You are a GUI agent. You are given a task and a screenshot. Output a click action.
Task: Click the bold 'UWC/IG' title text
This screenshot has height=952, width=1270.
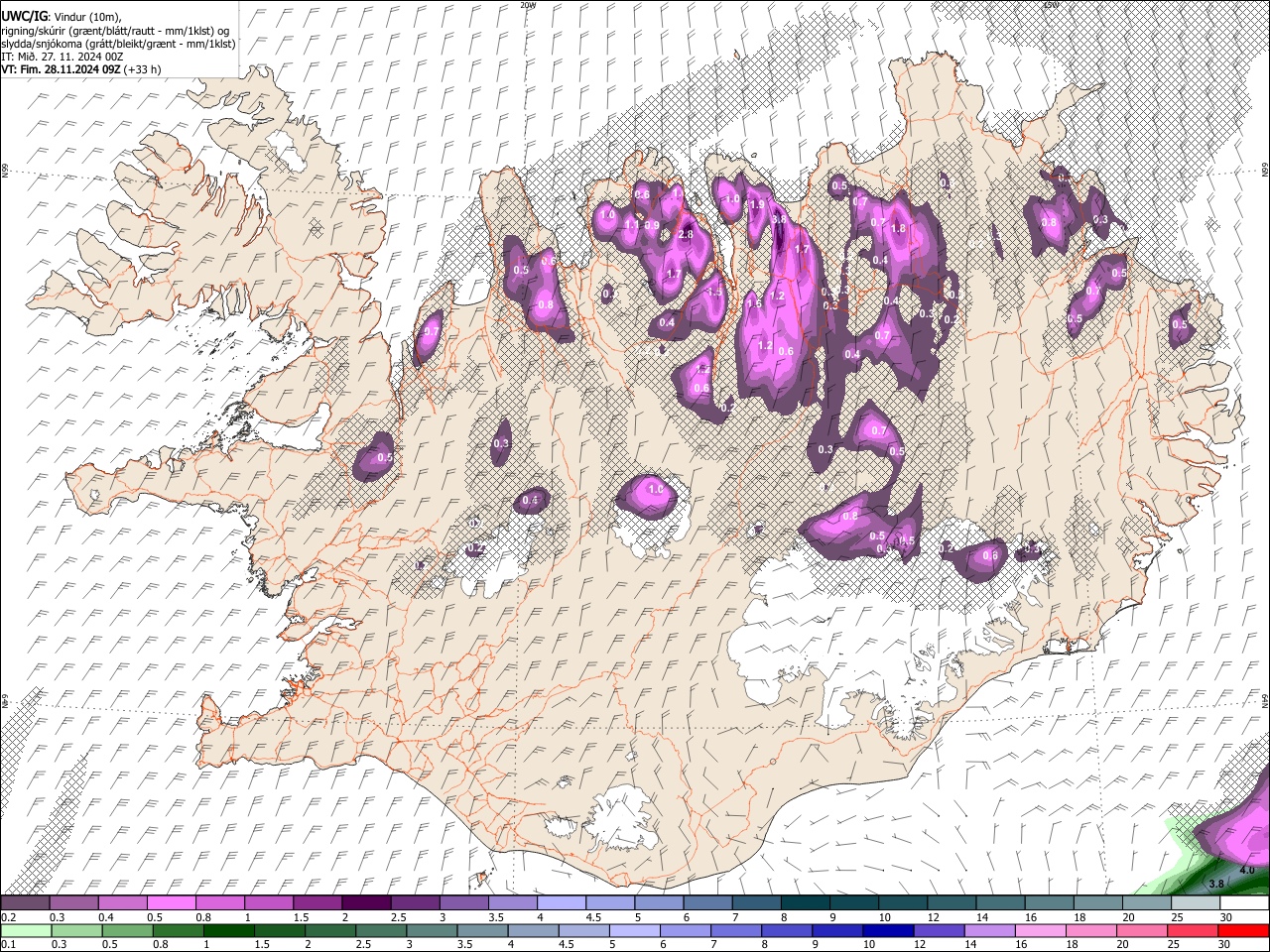(x=23, y=16)
